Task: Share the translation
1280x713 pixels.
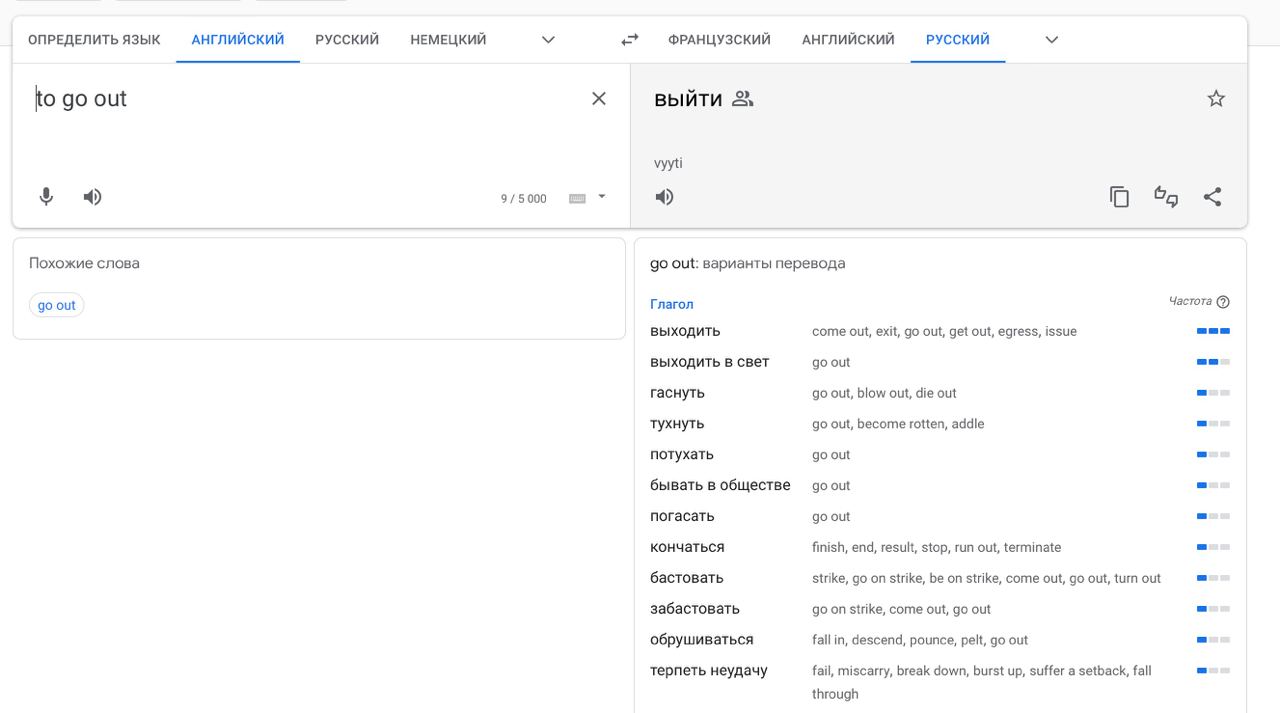Action: 1212,197
